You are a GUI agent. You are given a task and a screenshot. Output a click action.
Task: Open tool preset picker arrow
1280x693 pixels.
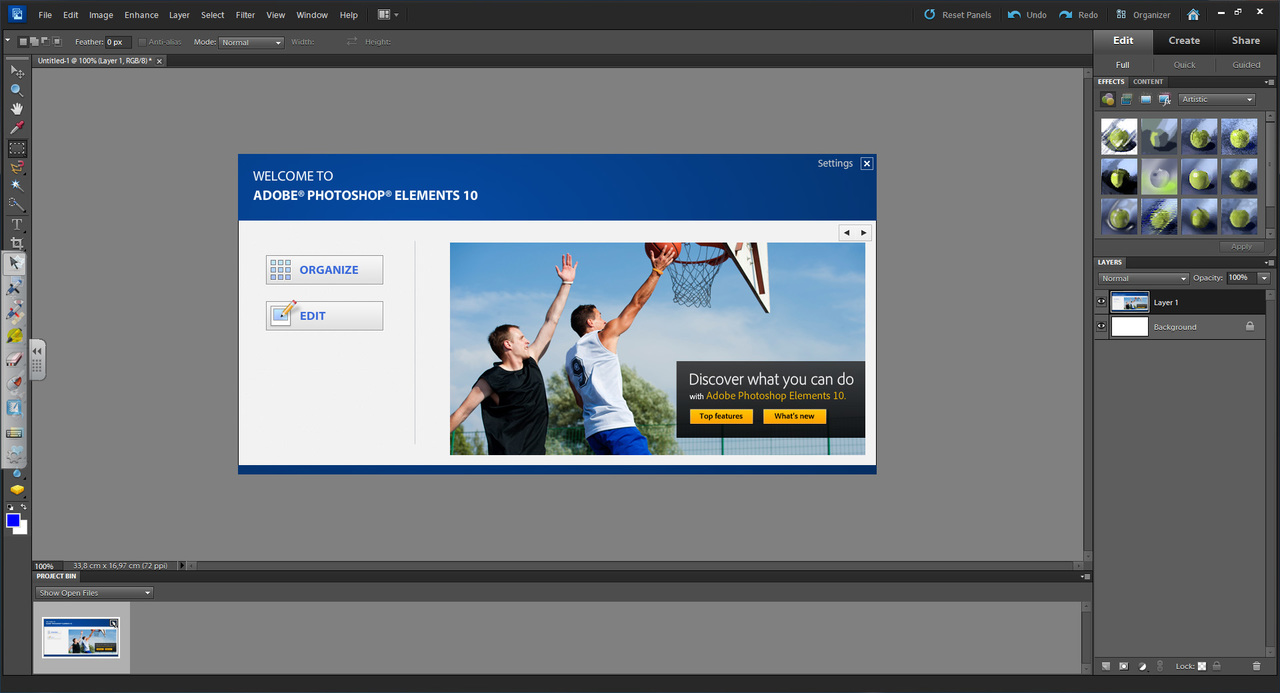tap(8, 41)
